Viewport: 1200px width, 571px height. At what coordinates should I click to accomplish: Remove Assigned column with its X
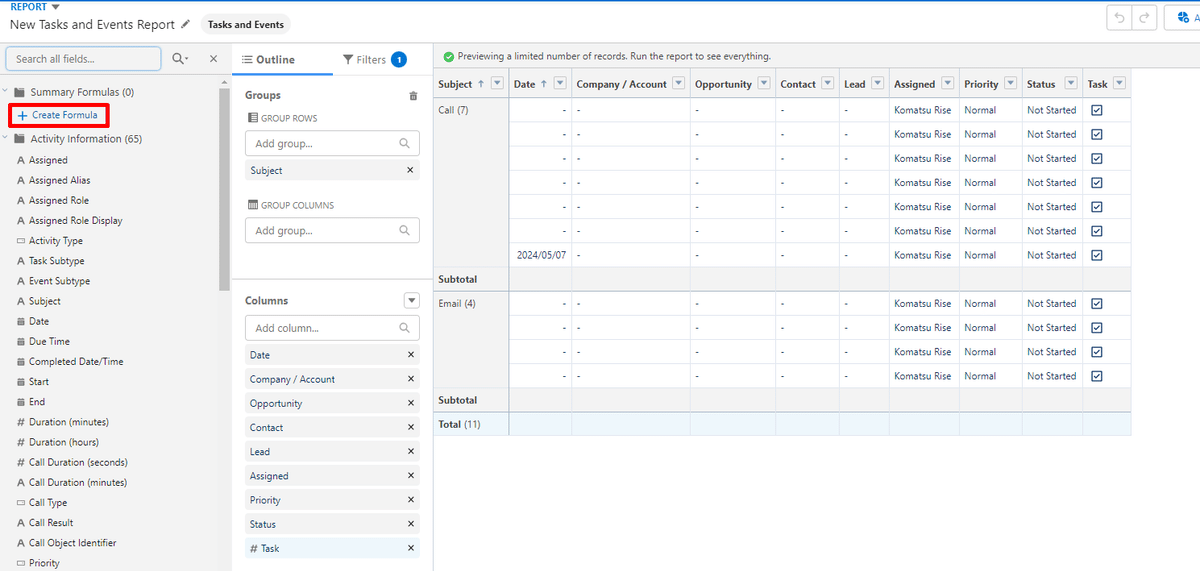pos(410,476)
